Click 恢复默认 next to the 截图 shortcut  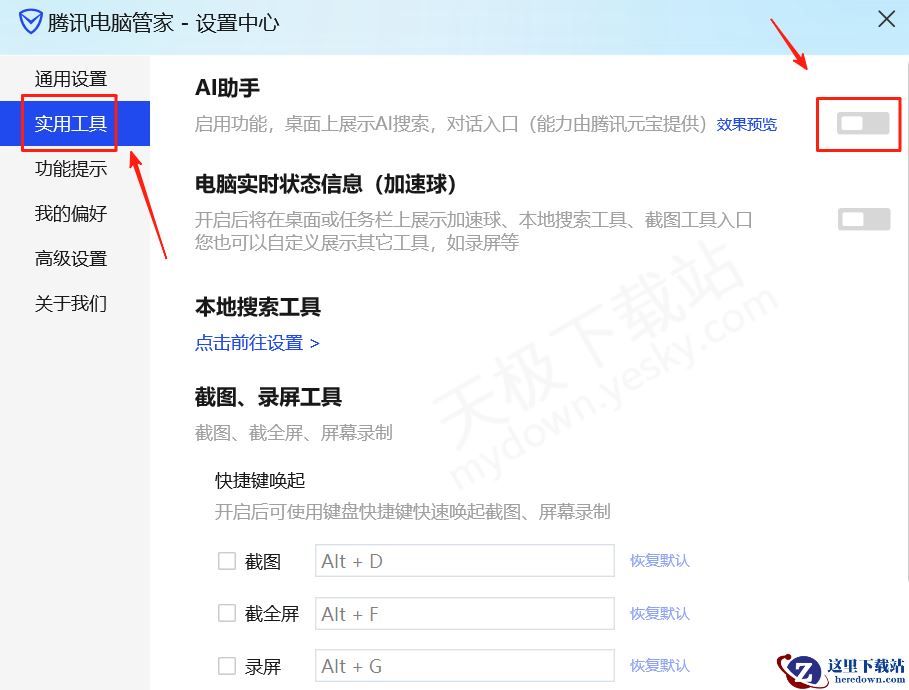pyautogui.click(x=659, y=560)
